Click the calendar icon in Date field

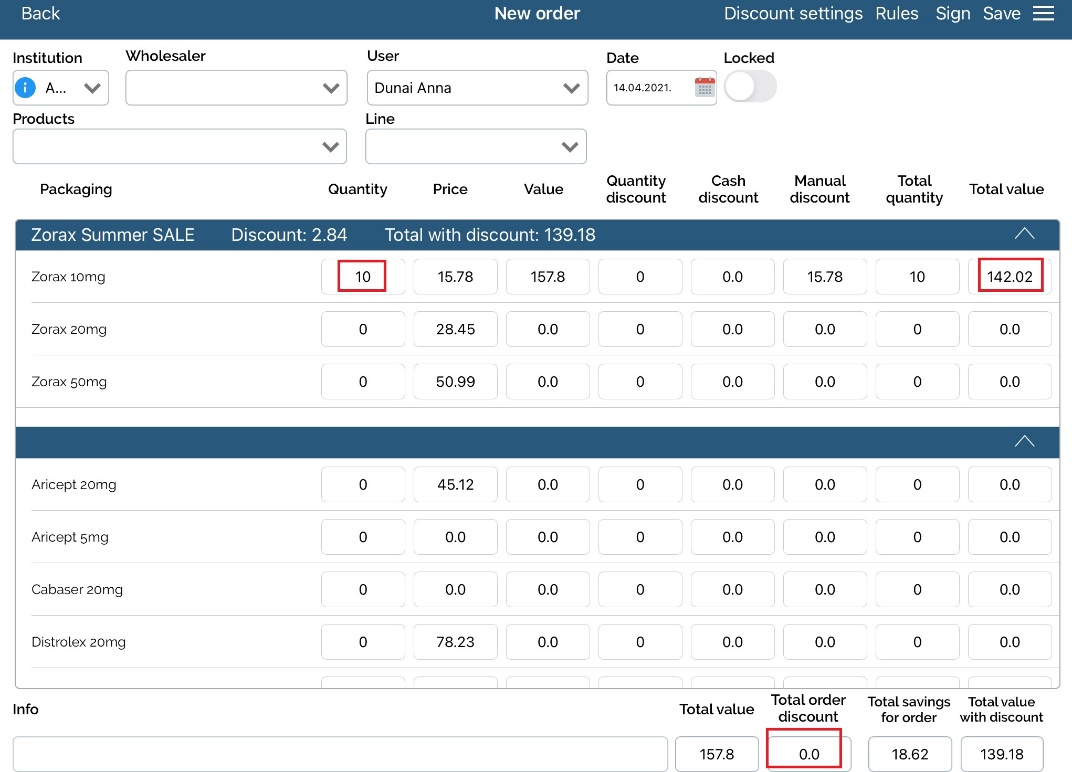click(705, 88)
